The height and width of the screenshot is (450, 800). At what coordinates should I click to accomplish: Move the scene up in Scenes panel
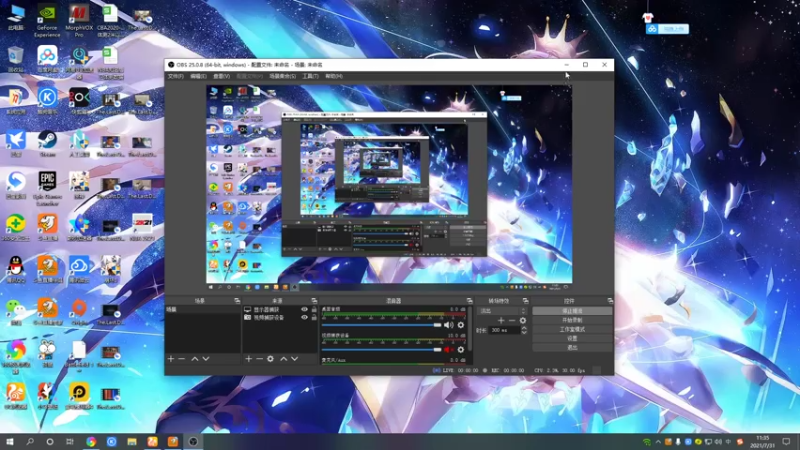click(x=194, y=359)
